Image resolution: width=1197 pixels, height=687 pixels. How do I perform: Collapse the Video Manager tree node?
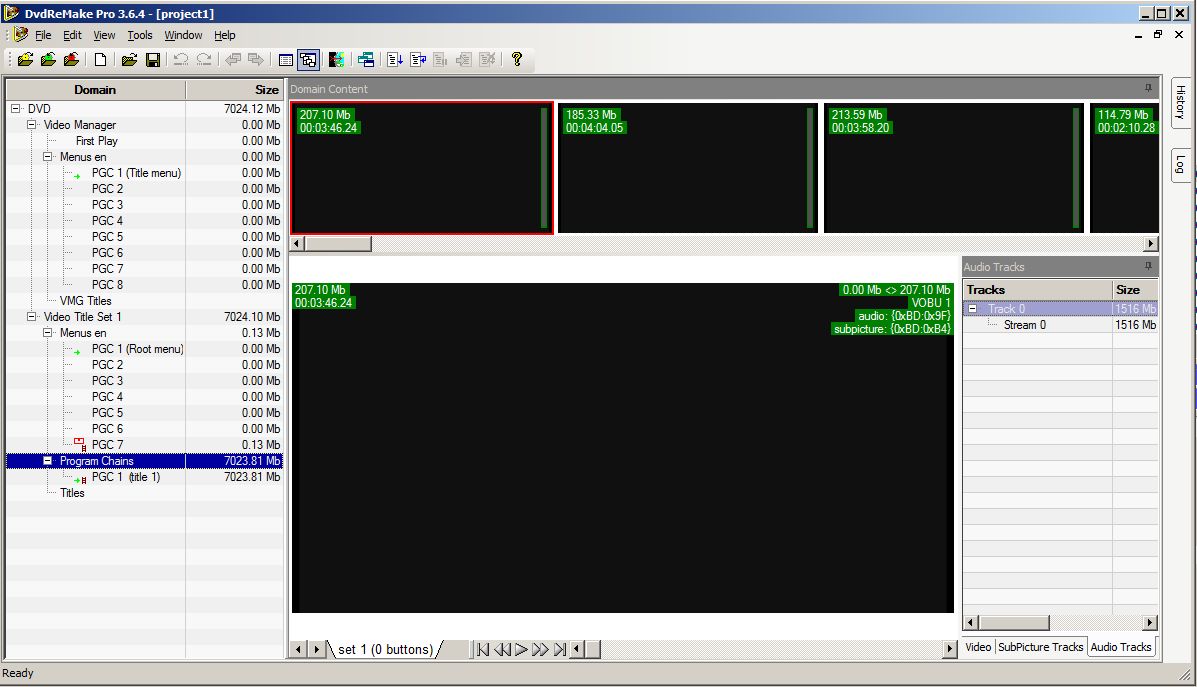pos(32,125)
